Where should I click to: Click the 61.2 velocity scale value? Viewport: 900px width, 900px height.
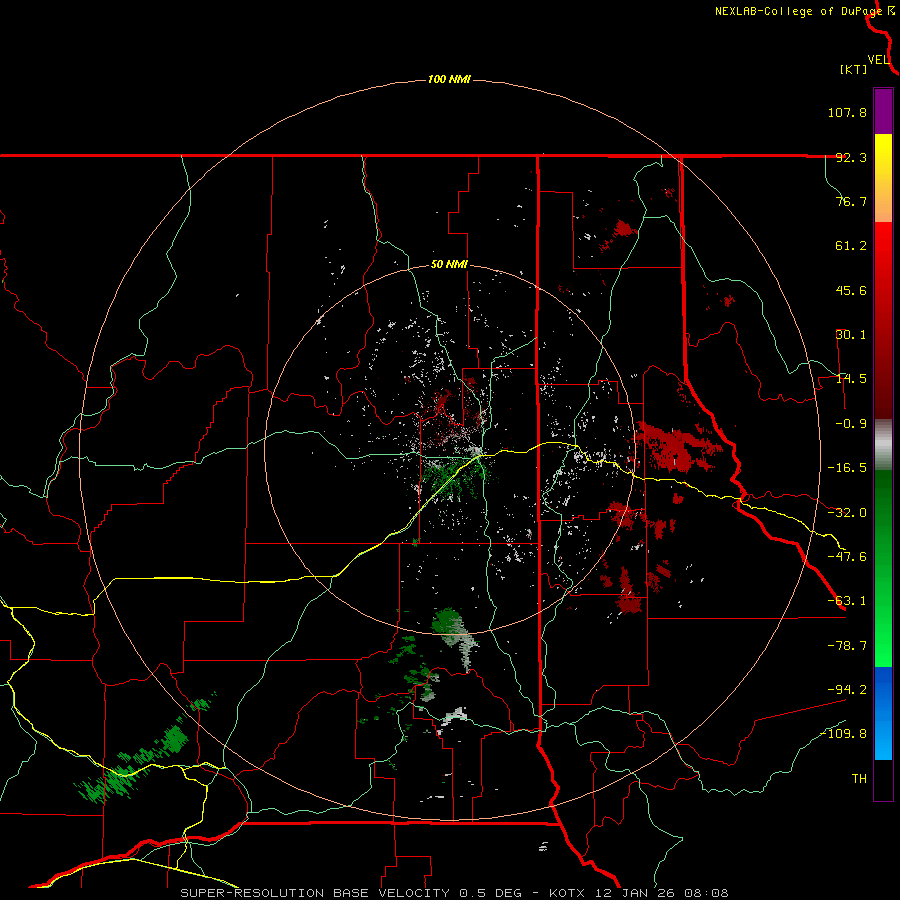point(851,246)
